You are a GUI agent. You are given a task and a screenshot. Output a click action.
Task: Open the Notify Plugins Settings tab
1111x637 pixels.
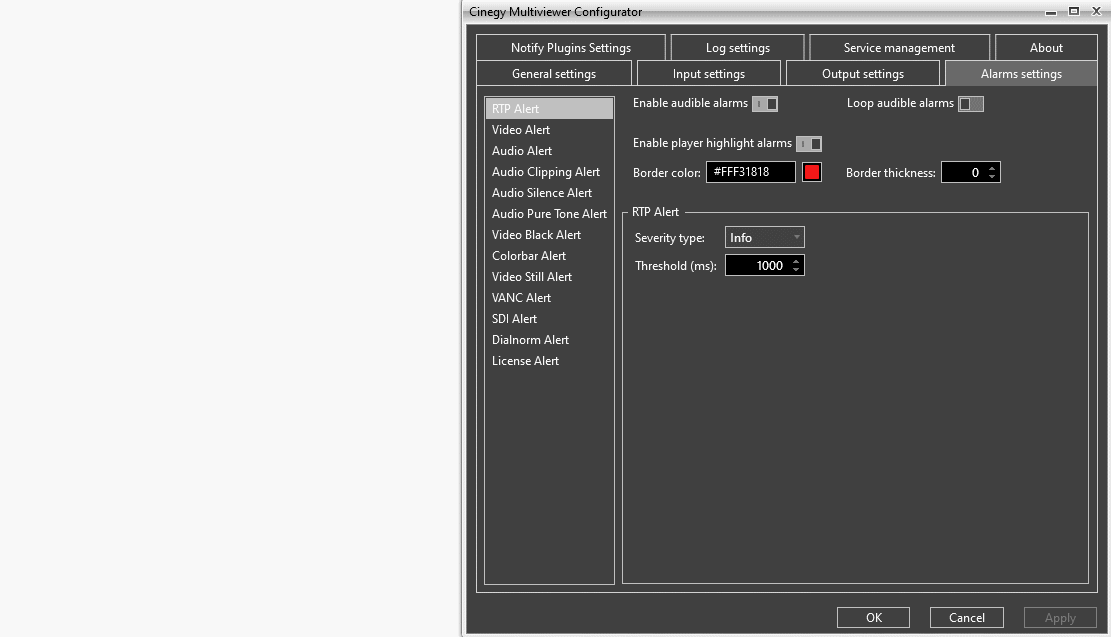tap(571, 47)
